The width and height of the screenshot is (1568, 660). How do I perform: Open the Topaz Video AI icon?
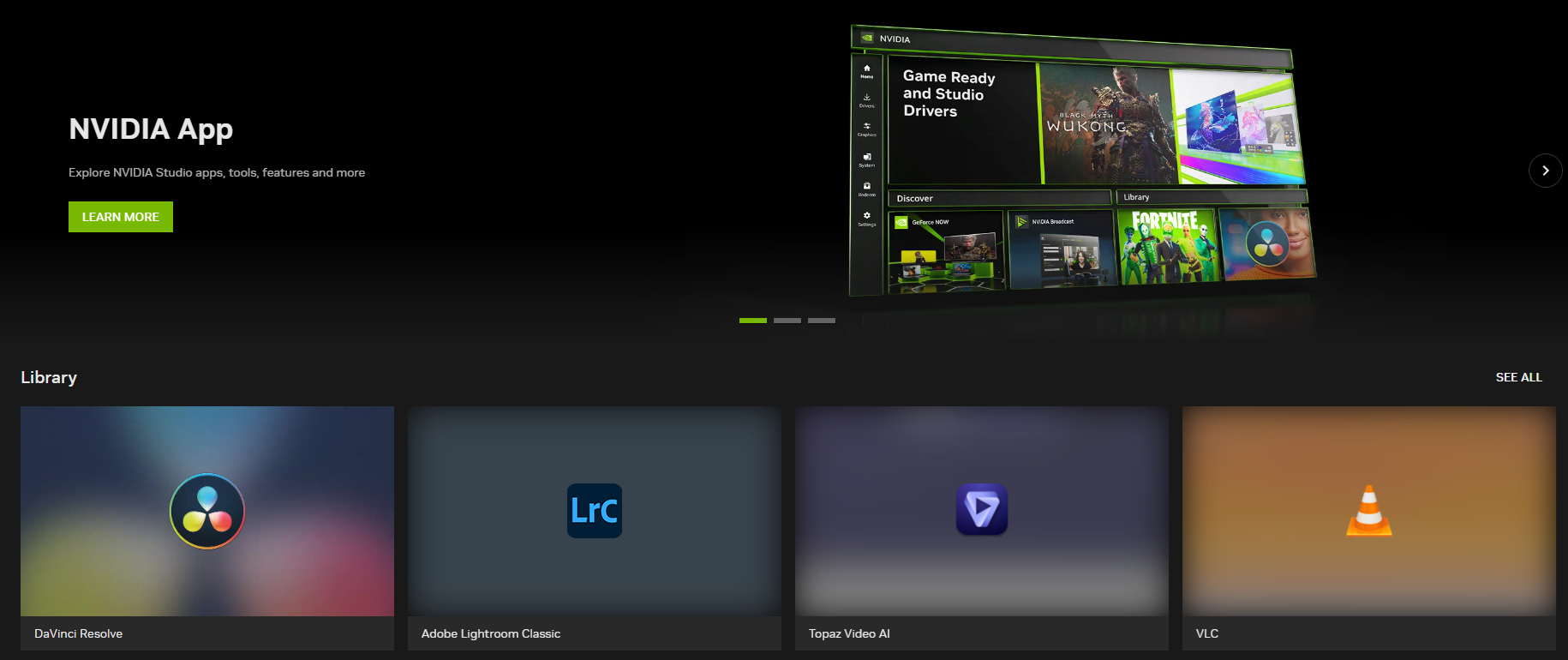pyautogui.click(x=982, y=509)
